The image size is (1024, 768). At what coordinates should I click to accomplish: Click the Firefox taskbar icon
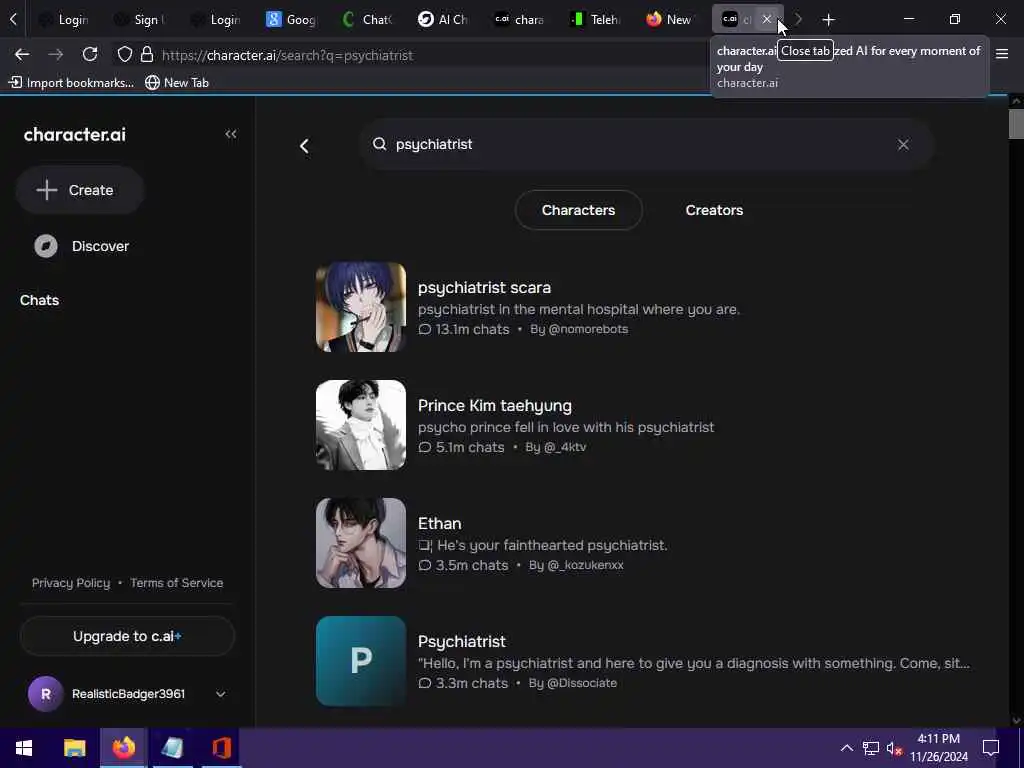pyautogui.click(x=123, y=748)
